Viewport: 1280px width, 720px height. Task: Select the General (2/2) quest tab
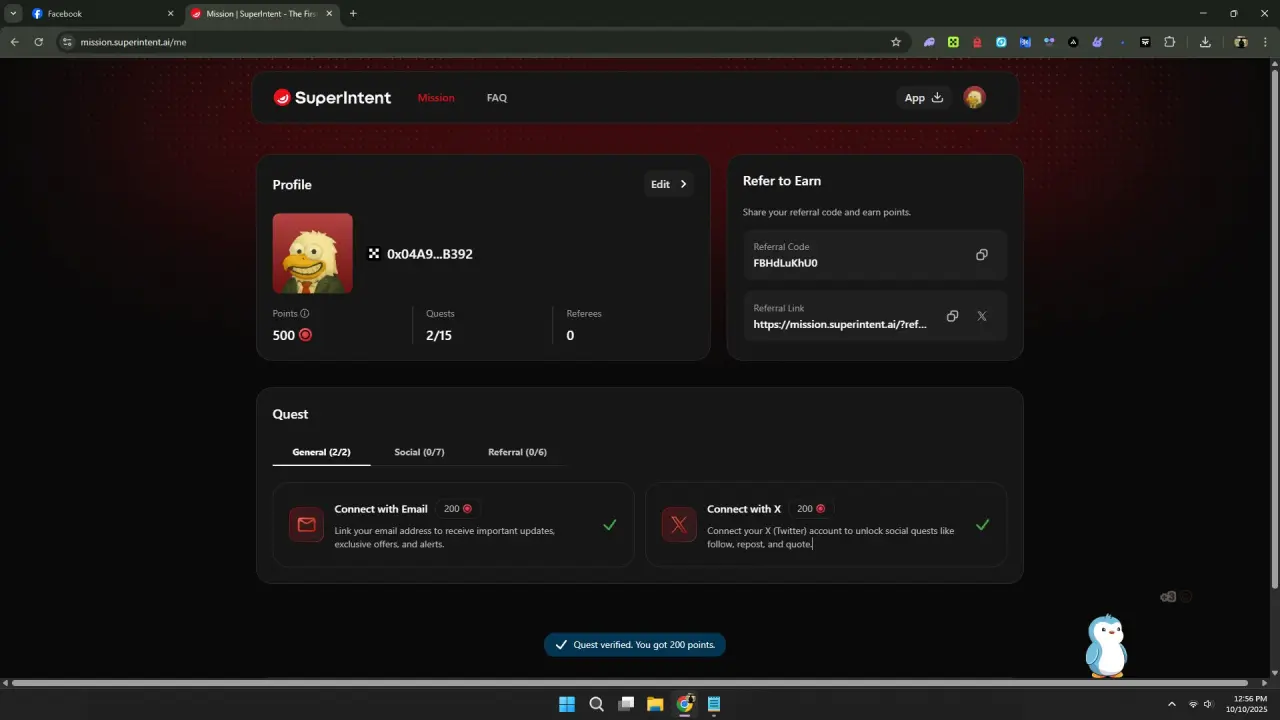point(321,452)
